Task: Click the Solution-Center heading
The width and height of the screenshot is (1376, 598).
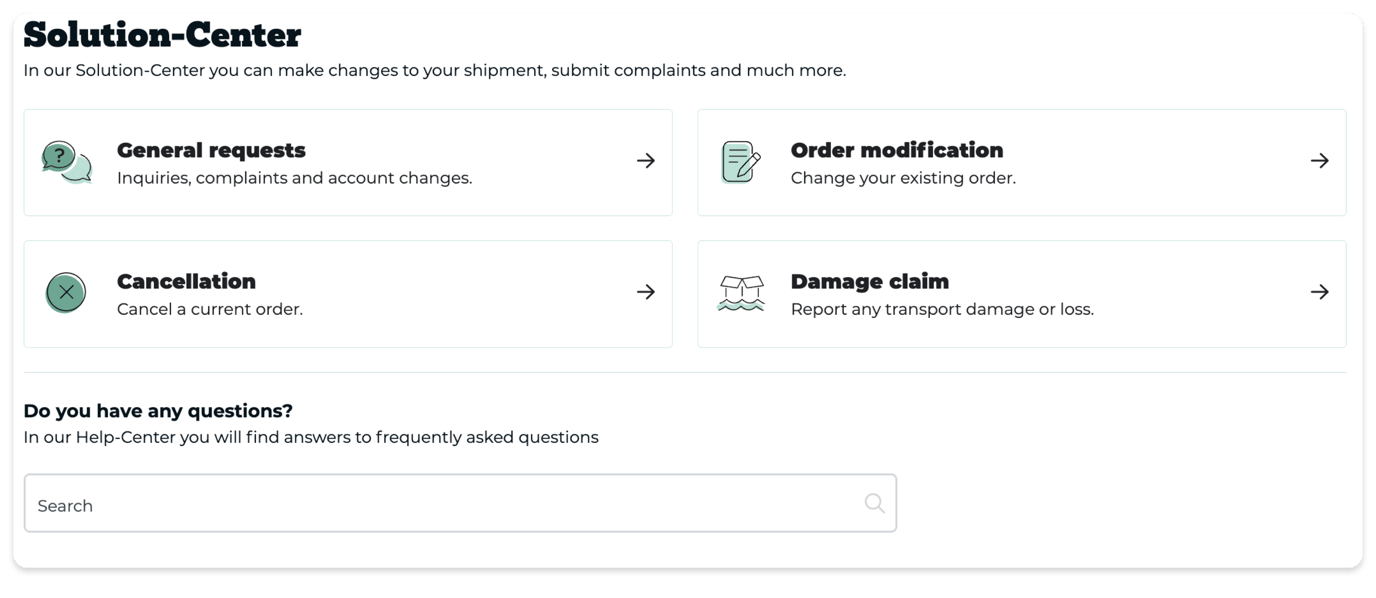Action: [162, 32]
